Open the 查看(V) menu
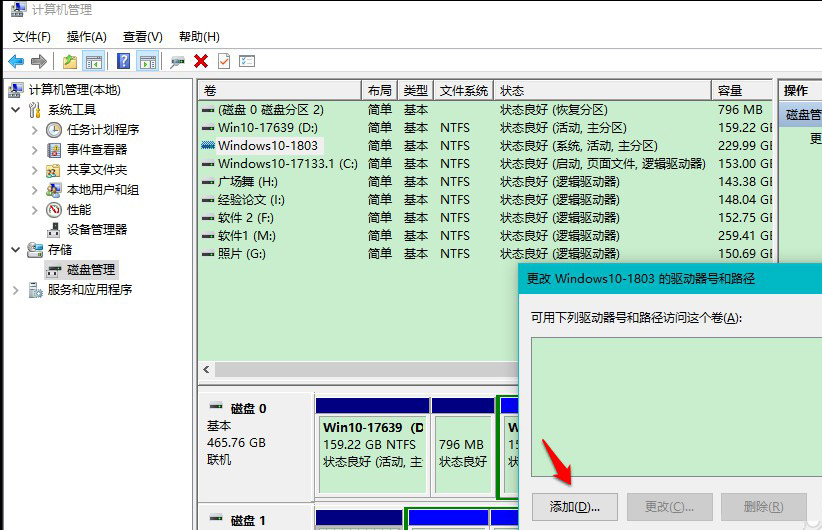The height and width of the screenshot is (530, 822). (143, 36)
